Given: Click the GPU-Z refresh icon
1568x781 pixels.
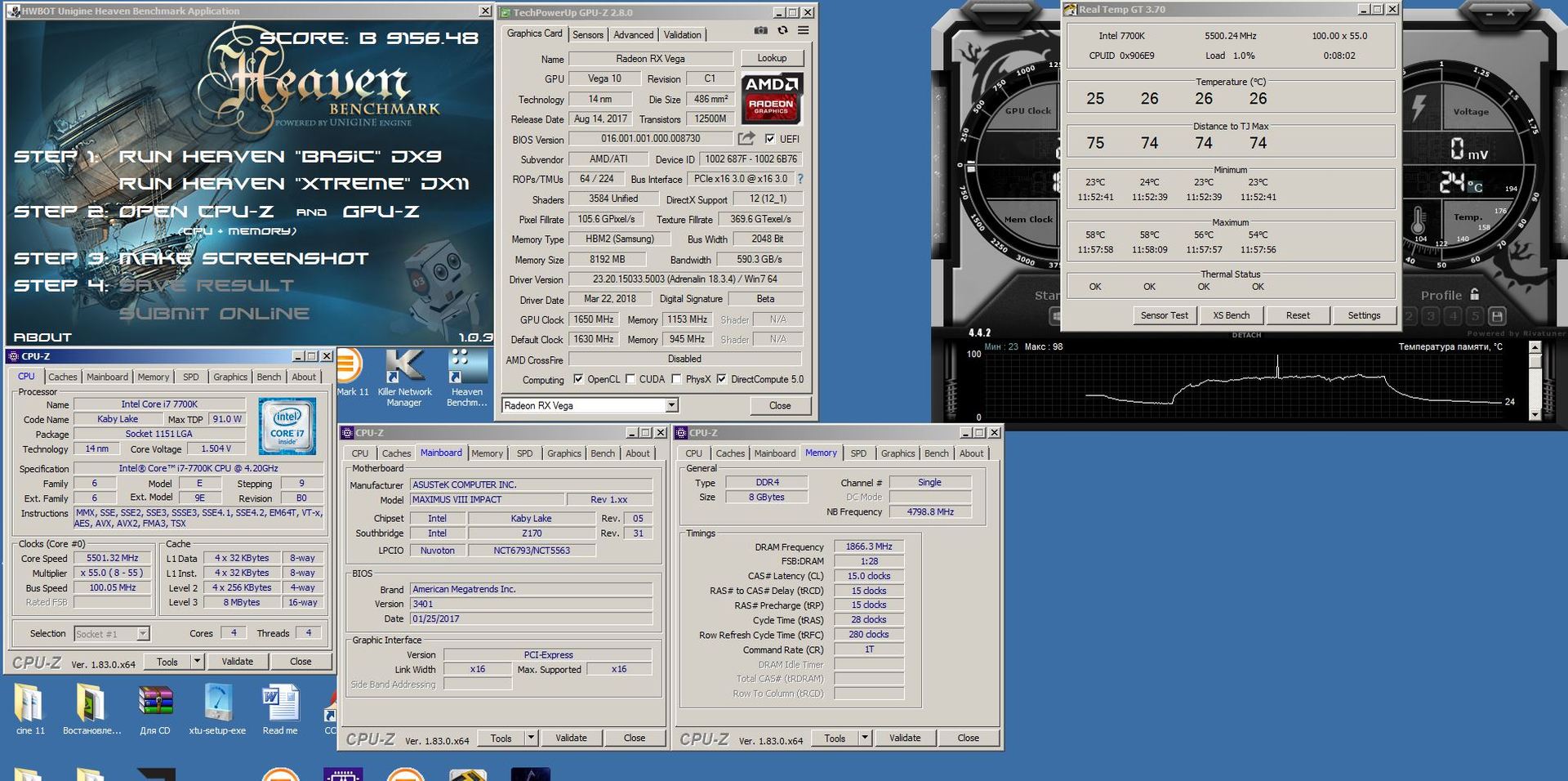Looking at the screenshot, I should coord(782,30).
